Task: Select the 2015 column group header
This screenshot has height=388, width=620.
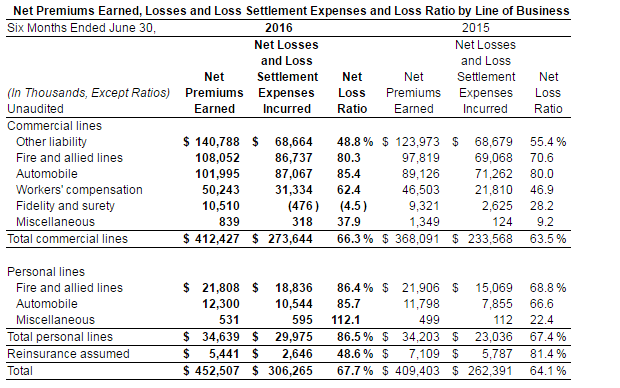Action: tap(476, 28)
